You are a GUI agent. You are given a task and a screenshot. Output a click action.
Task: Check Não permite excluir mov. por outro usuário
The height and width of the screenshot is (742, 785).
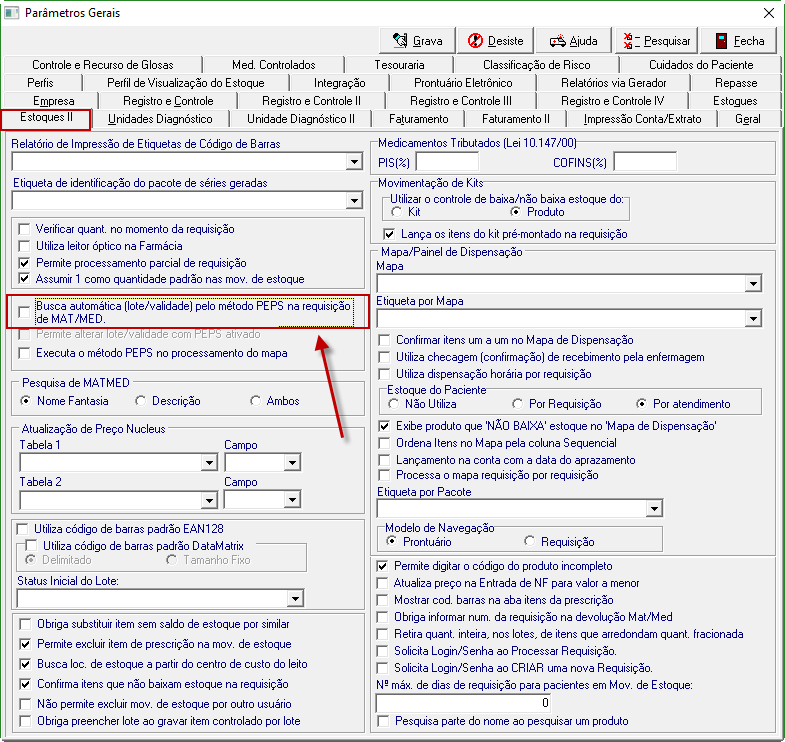click(x=25, y=703)
